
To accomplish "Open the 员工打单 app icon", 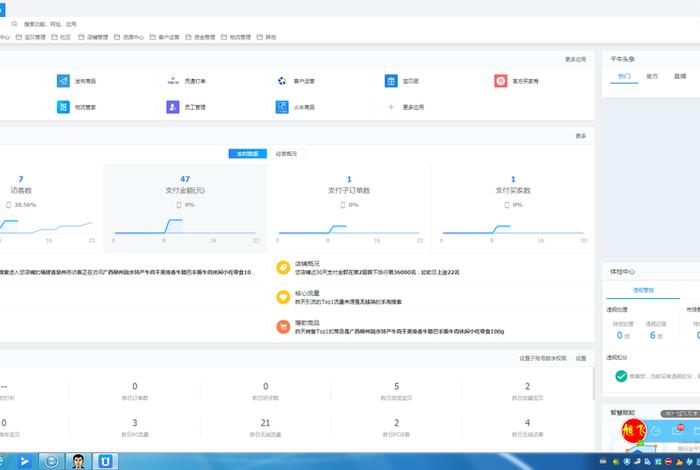I will click(172, 81).
